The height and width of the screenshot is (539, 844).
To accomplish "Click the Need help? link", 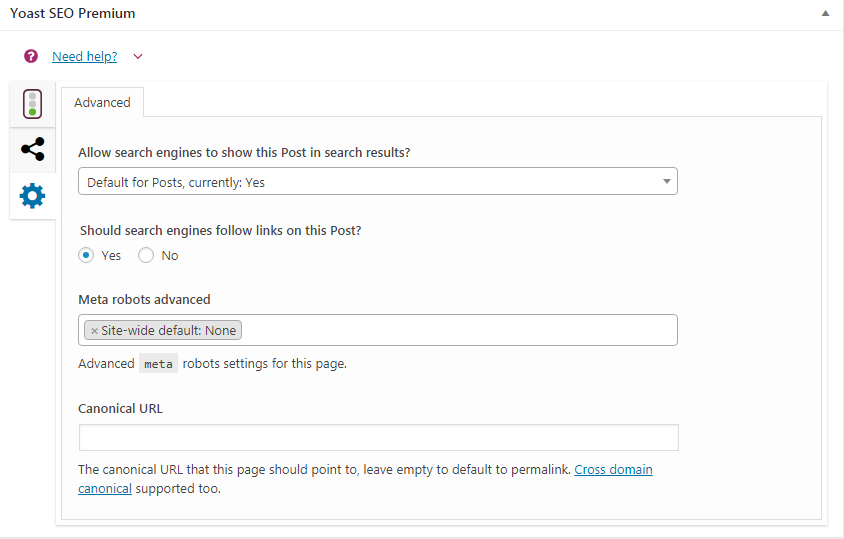I will click(85, 57).
